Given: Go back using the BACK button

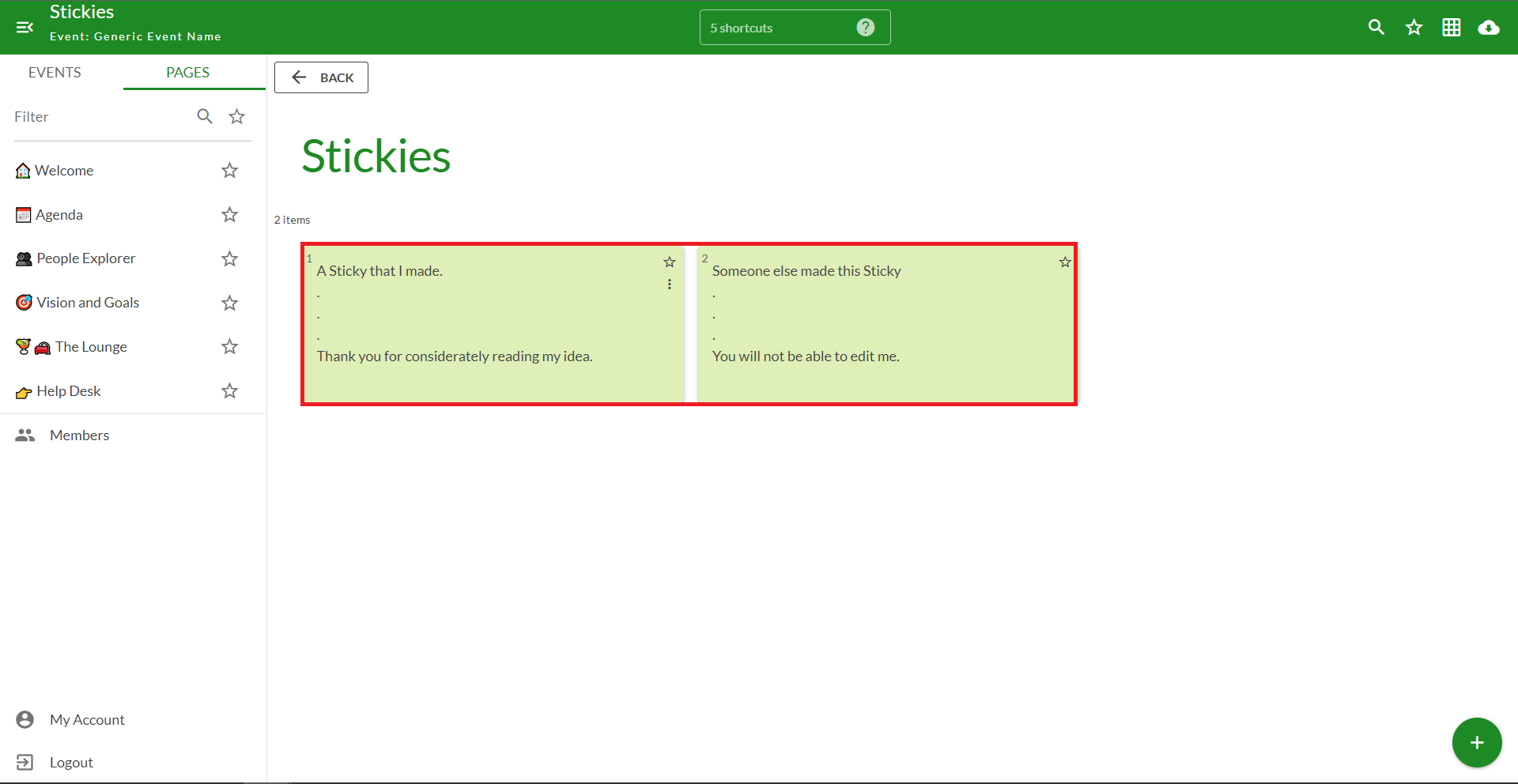Looking at the screenshot, I should [x=321, y=77].
